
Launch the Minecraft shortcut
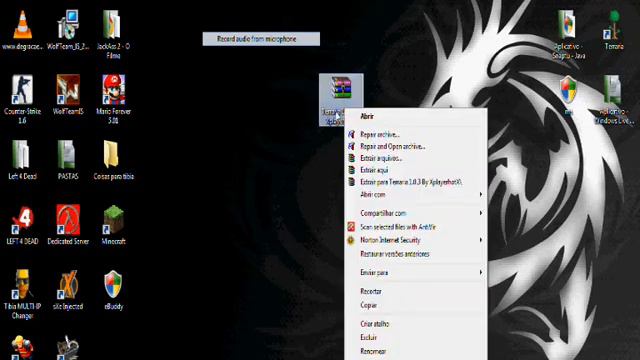click(x=113, y=220)
